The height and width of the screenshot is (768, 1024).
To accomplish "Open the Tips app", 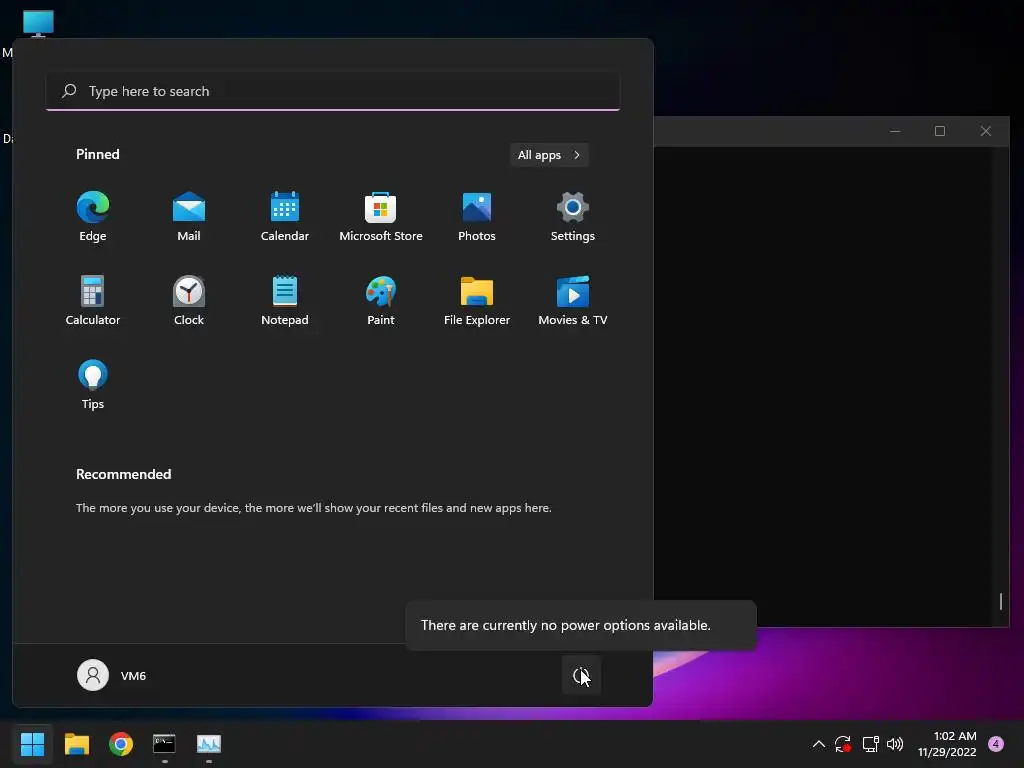I will click(93, 385).
